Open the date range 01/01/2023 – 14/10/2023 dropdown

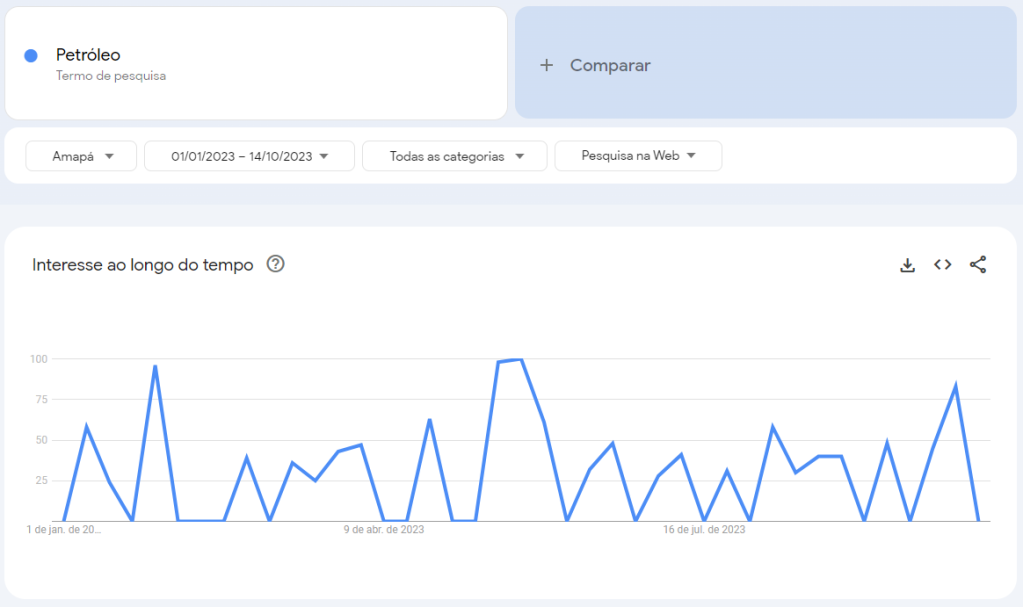[x=249, y=156]
